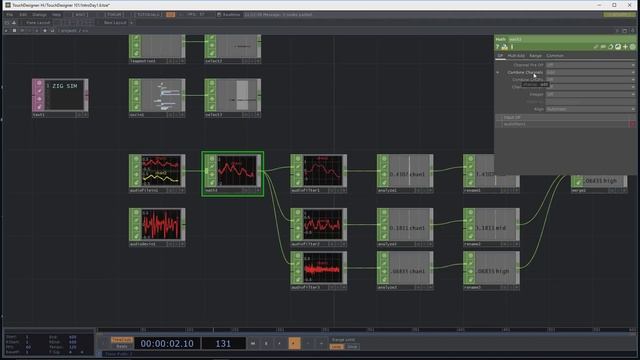This screenshot has width=640, height=360.
Task: Click operator help question-mark icon
Action: point(498,47)
